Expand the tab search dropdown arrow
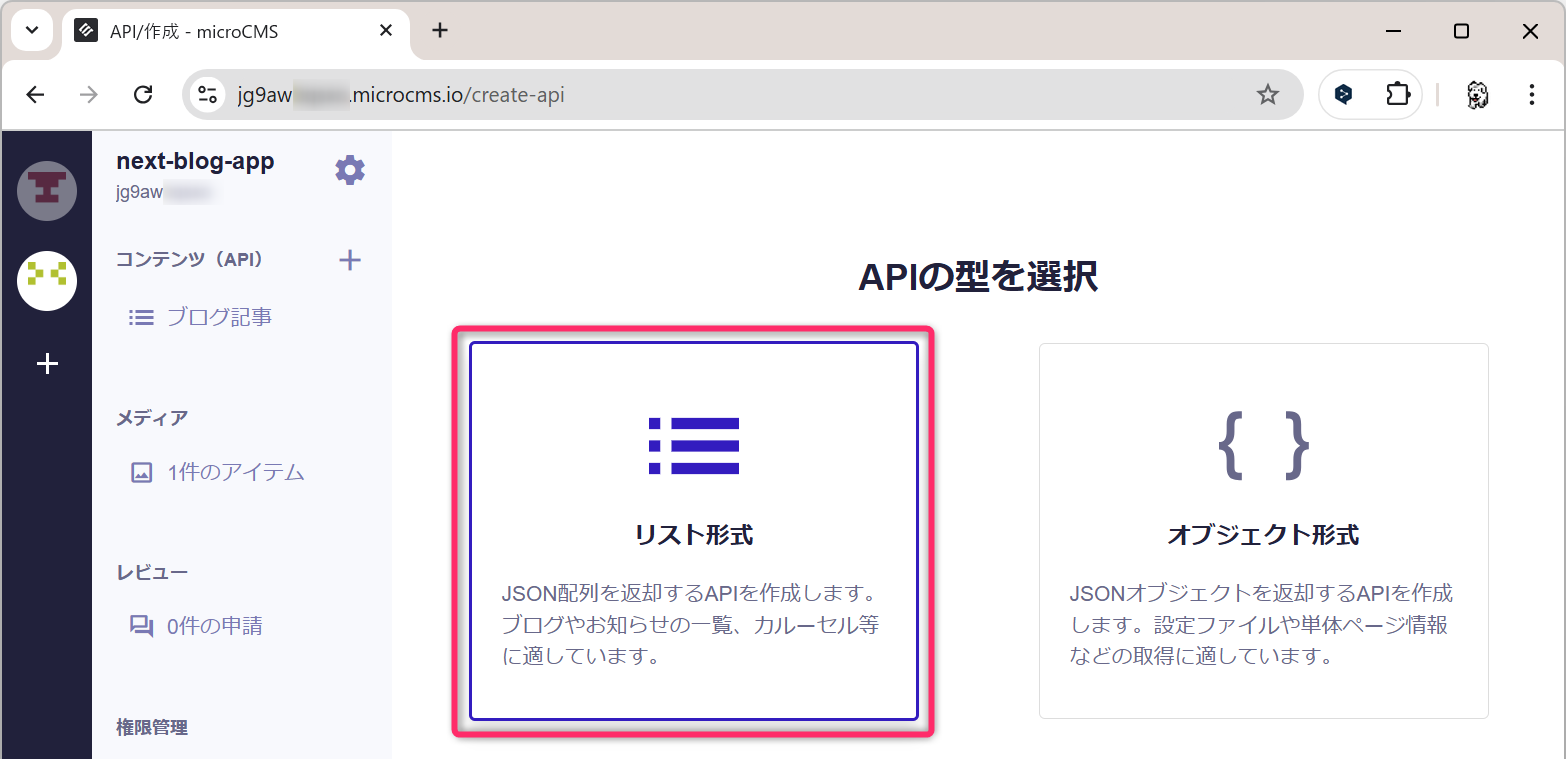 coord(32,31)
